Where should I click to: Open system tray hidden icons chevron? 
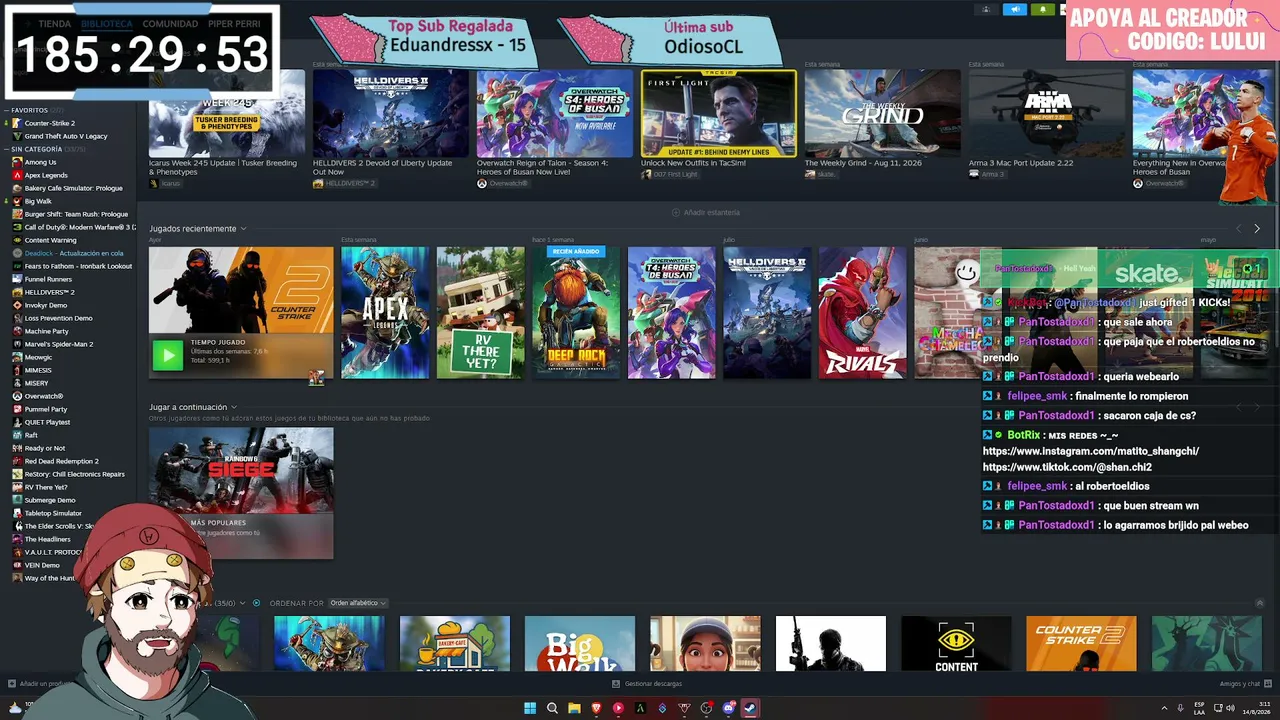pos(1166,708)
